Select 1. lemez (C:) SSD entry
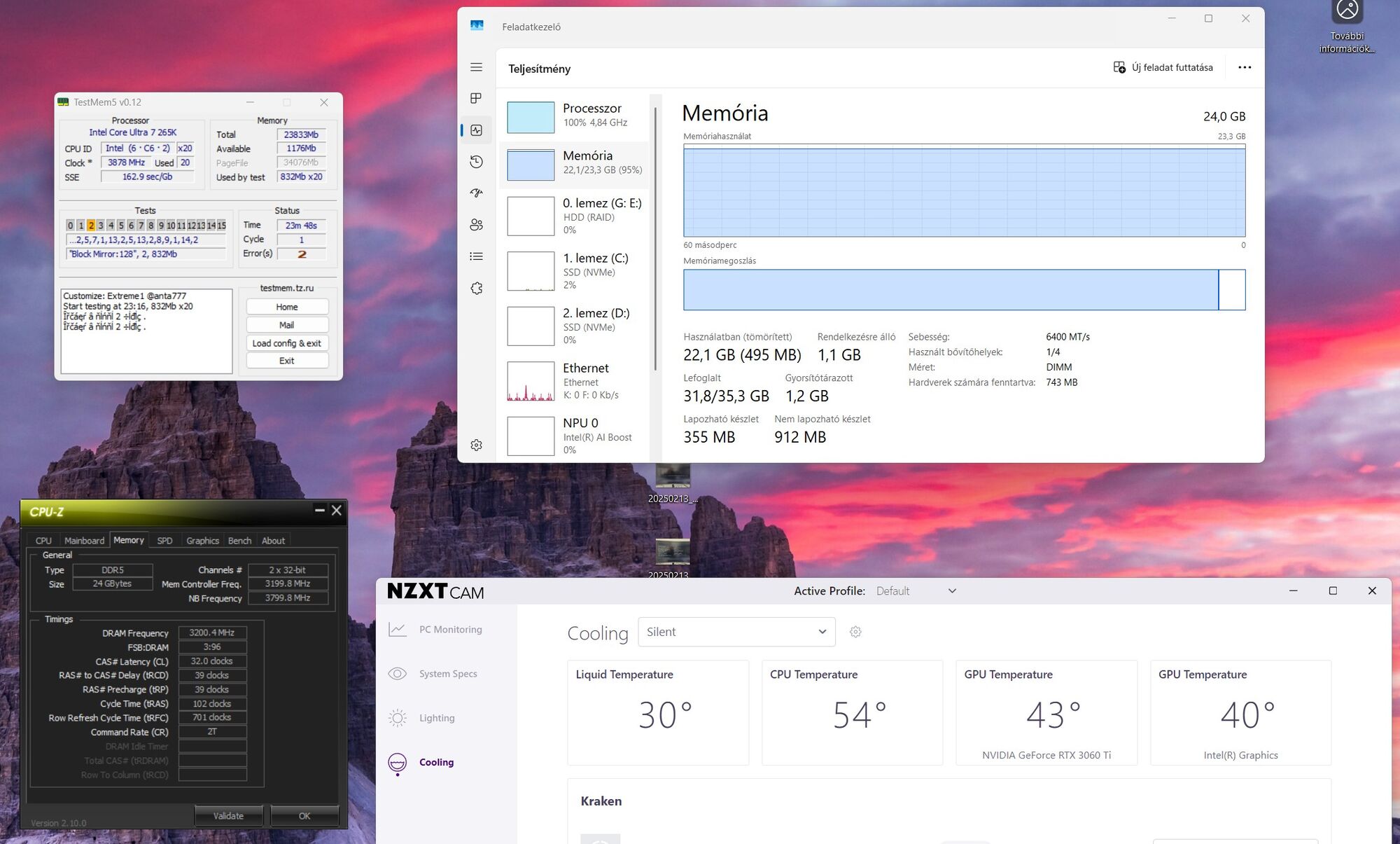The width and height of the screenshot is (1400, 844). click(575, 271)
